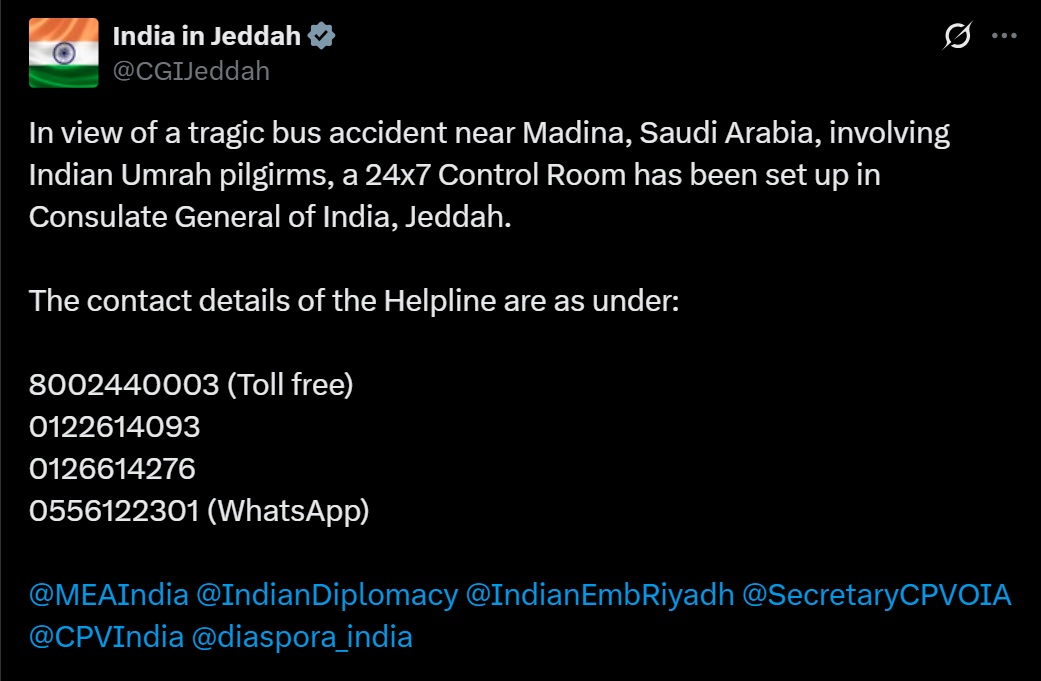Click the blue verified badge
Screen dimensions: 1041x681
[x=322, y=37]
